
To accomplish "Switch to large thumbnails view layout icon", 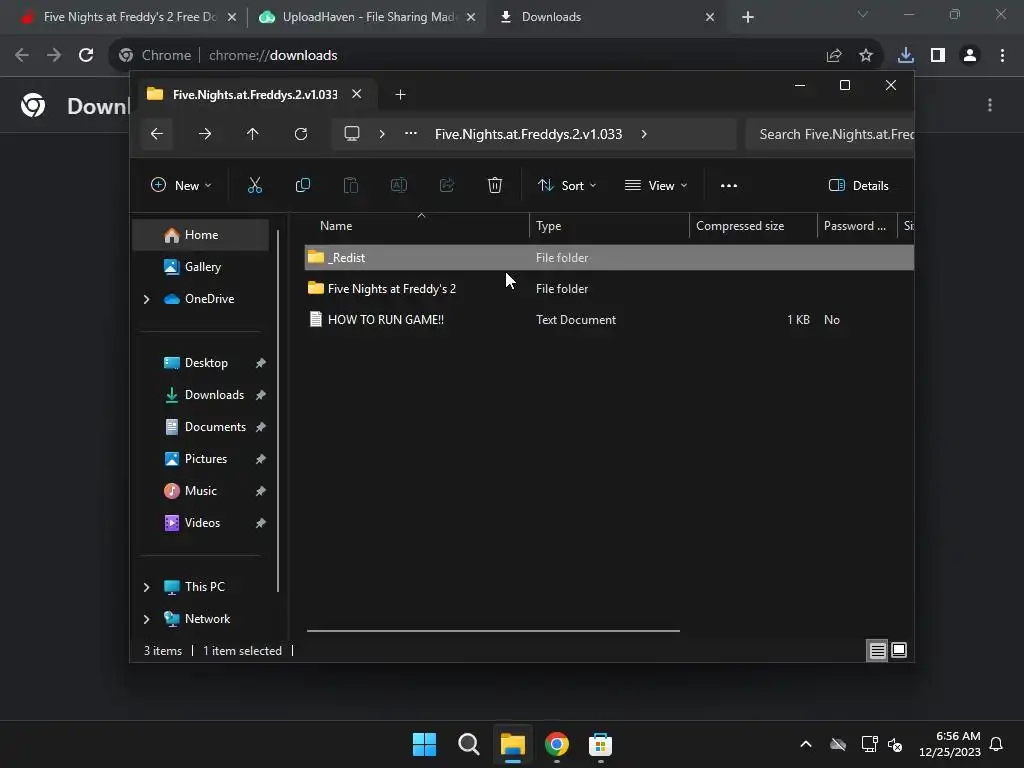I will pos(899,650).
